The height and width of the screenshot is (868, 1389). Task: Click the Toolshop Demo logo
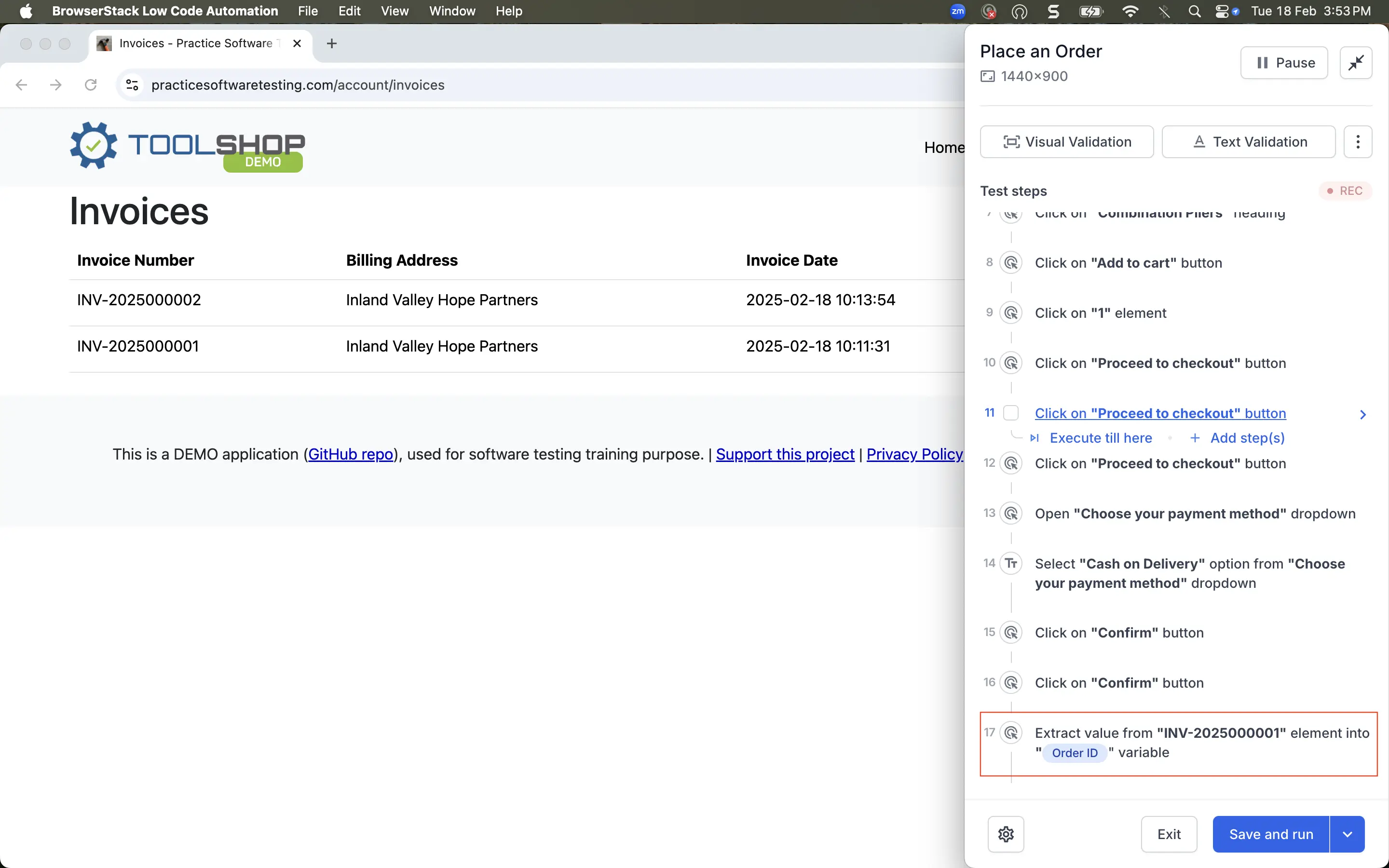coord(187,146)
